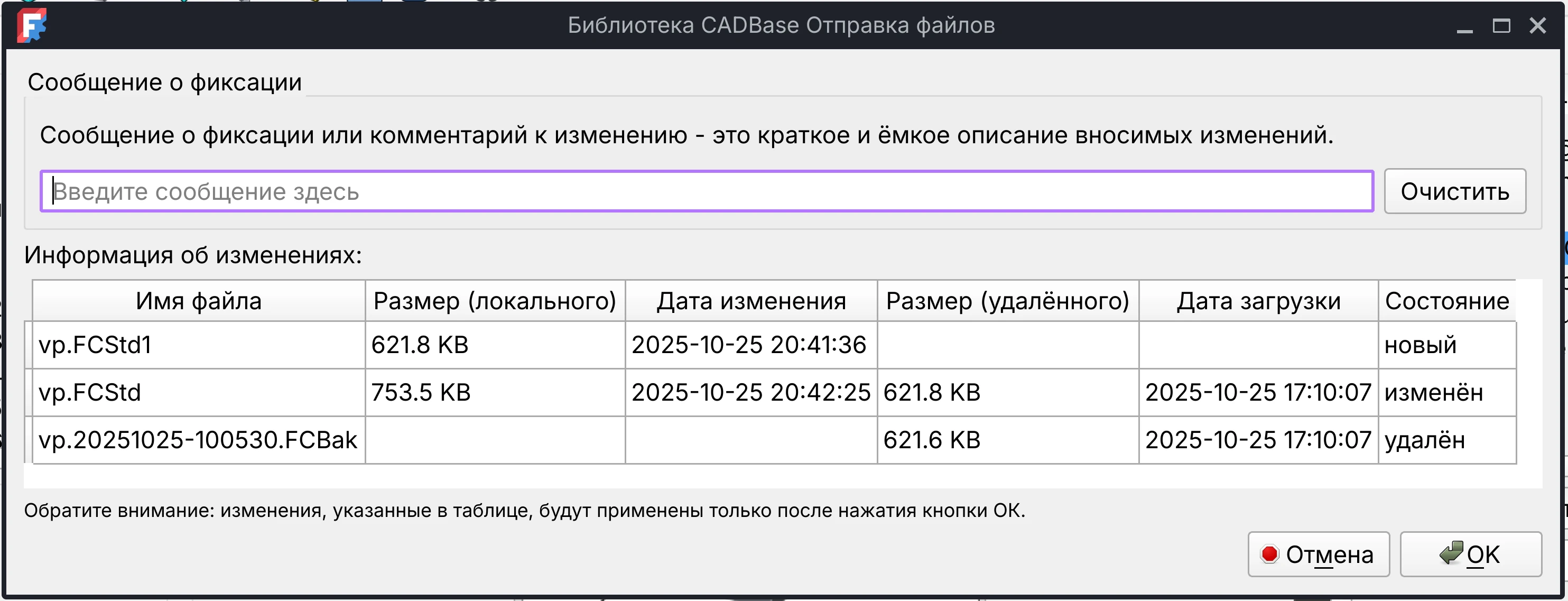The image size is (1568, 601).
Task: Click Отмена to cancel the file upload
Action: [x=1318, y=554]
